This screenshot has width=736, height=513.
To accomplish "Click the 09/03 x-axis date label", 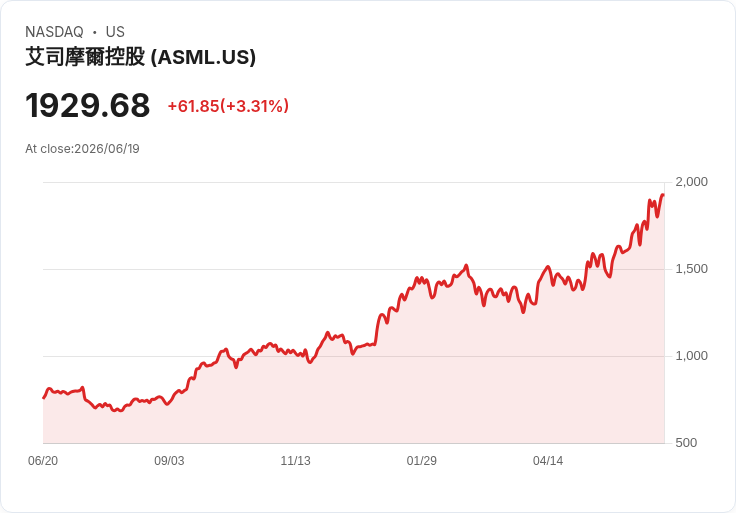I will 169,460.
